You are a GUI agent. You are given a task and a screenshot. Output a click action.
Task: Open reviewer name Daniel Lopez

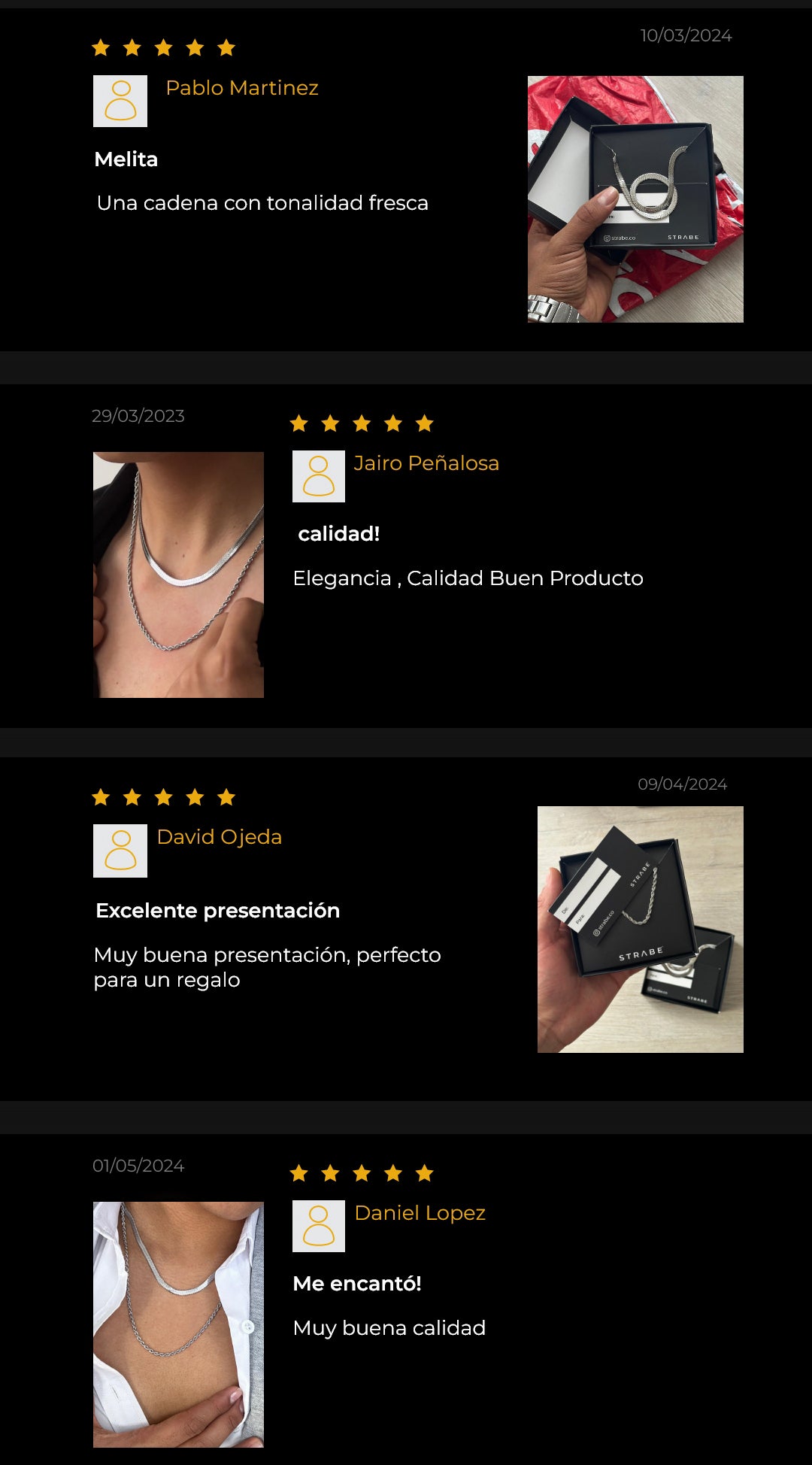click(x=420, y=1213)
